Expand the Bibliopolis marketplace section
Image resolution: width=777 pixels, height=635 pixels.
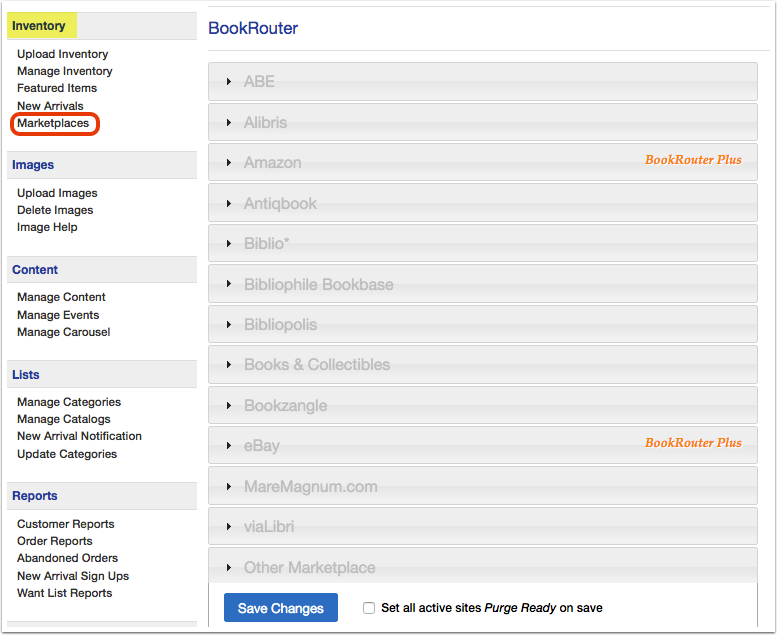pyautogui.click(x=483, y=324)
